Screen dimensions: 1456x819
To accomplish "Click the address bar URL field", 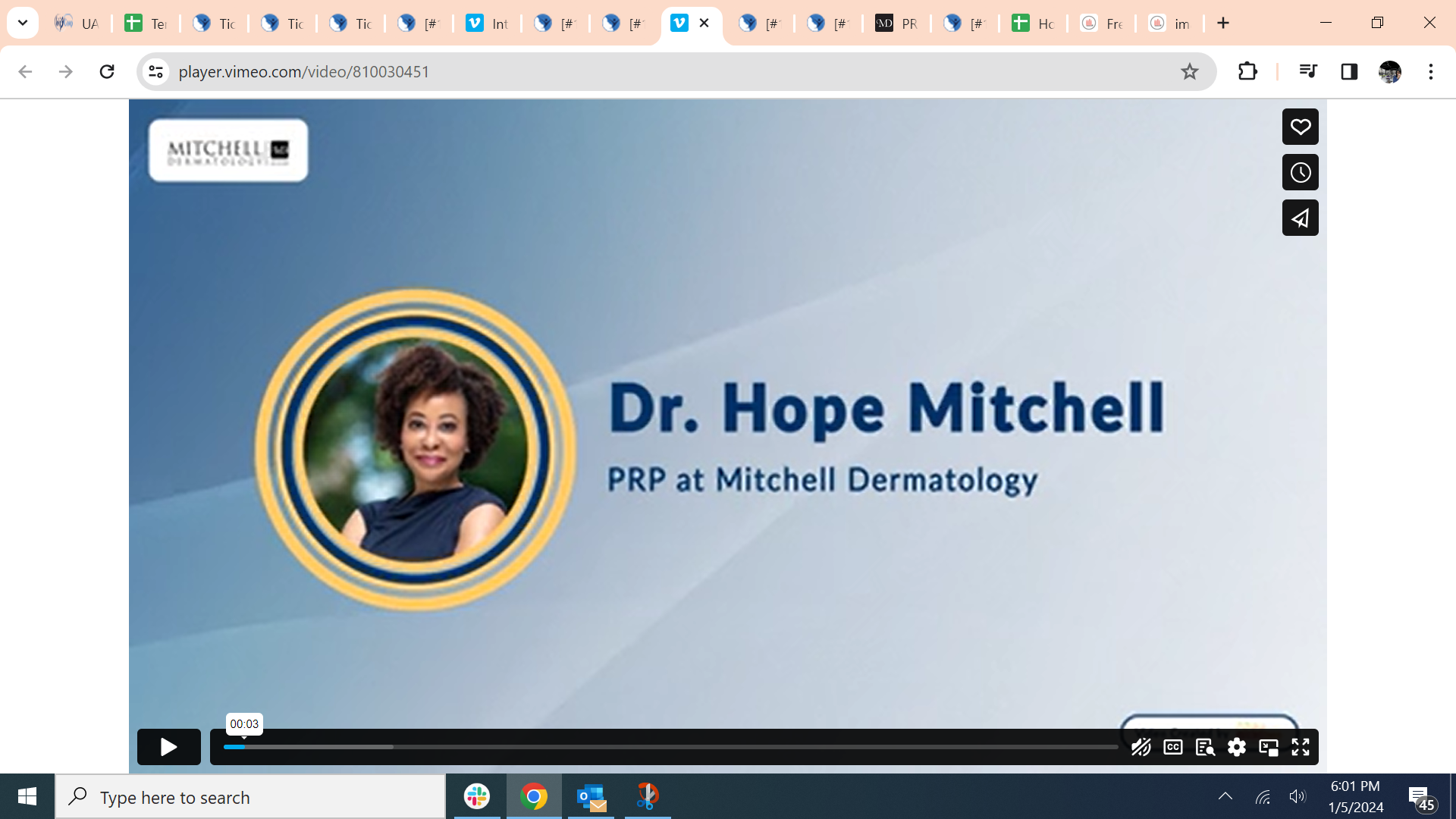I will 667,71.
